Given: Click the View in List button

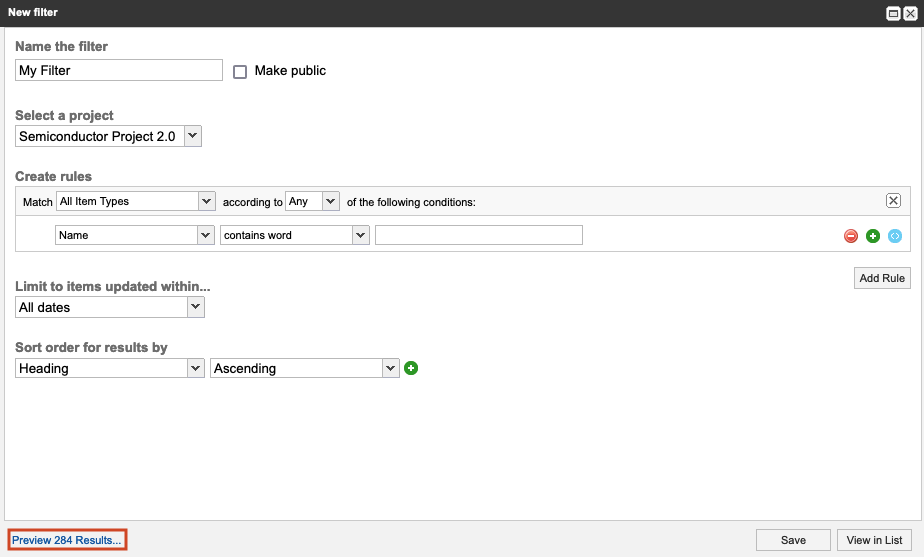Looking at the screenshot, I should [874, 540].
